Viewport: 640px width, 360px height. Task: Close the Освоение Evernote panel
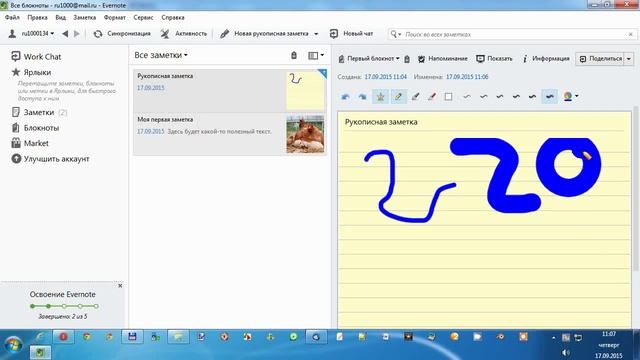click(120, 286)
